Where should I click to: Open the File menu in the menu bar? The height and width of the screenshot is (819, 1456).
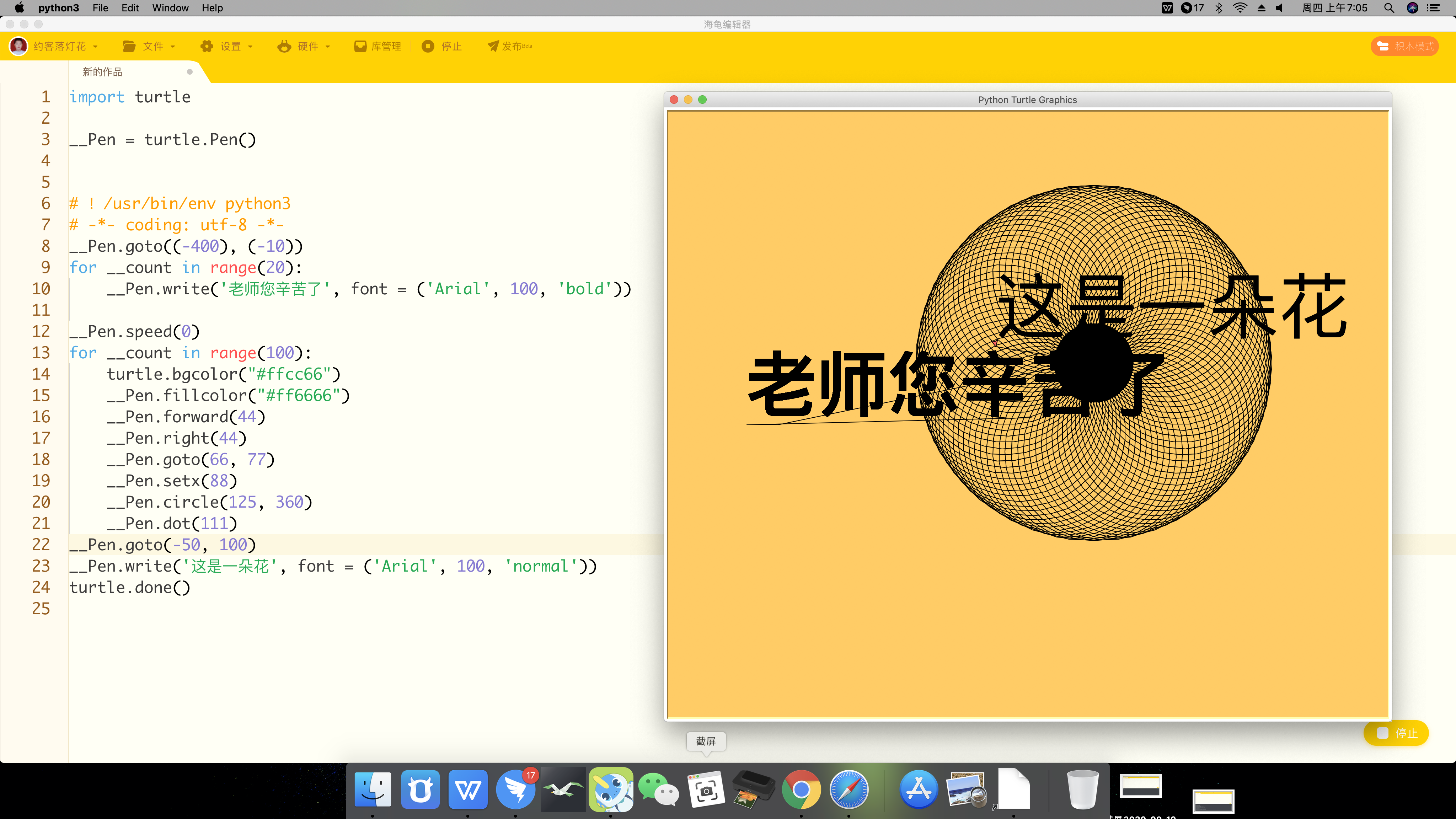[101, 8]
